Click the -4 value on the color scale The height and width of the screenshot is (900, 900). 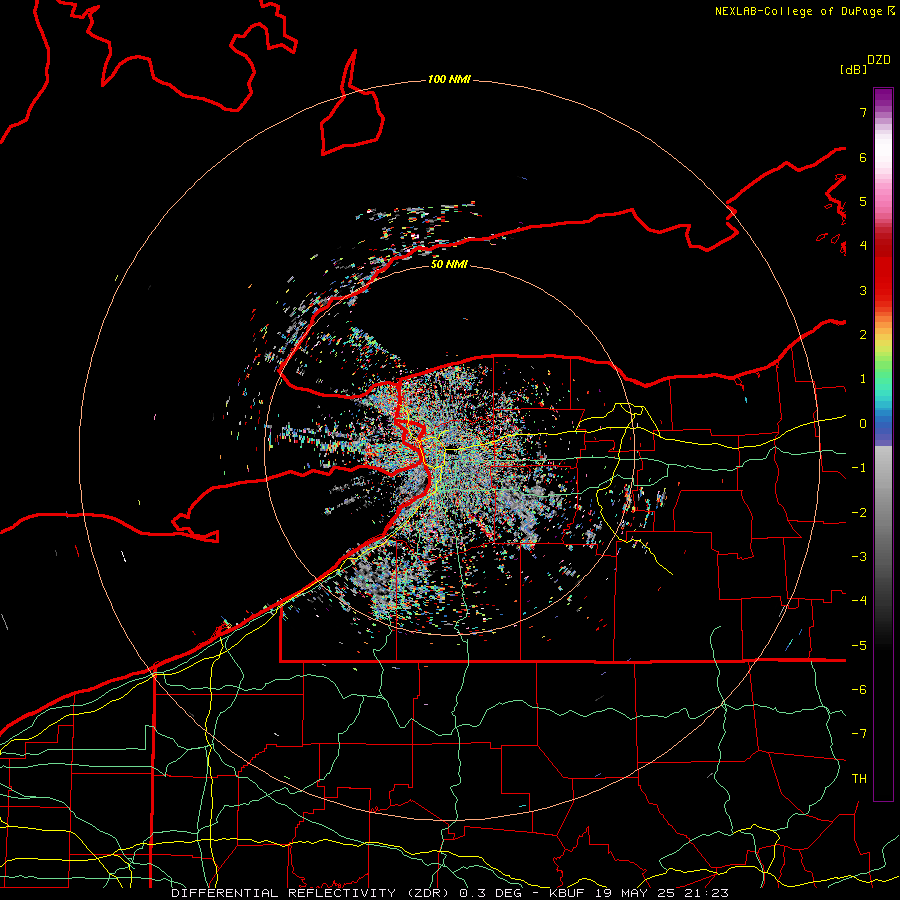click(x=859, y=601)
